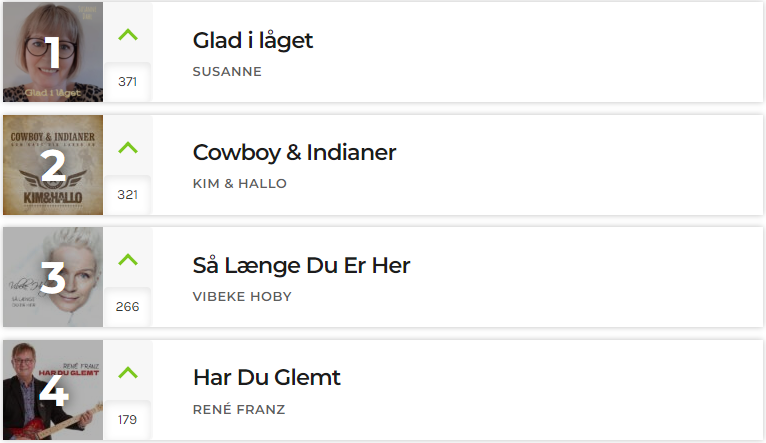This screenshot has height=443, width=766.
Task: Open the Har Du Glemt song title
Action: pos(267,378)
